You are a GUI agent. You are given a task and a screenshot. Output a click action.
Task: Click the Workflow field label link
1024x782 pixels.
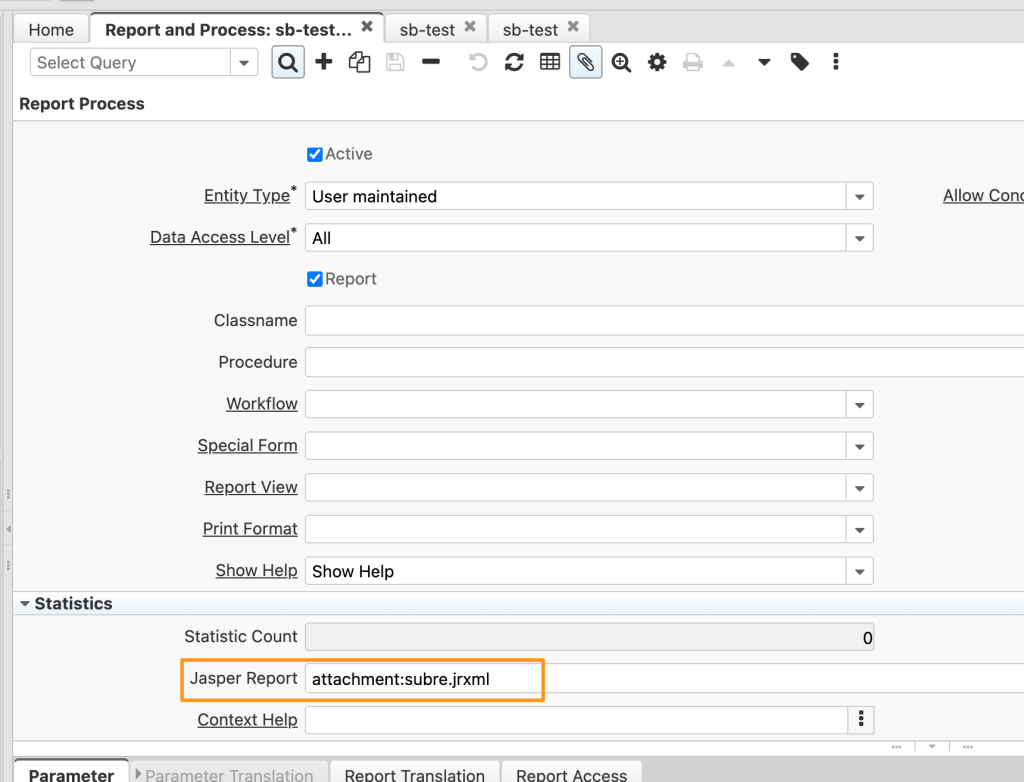[x=261, y=403]
